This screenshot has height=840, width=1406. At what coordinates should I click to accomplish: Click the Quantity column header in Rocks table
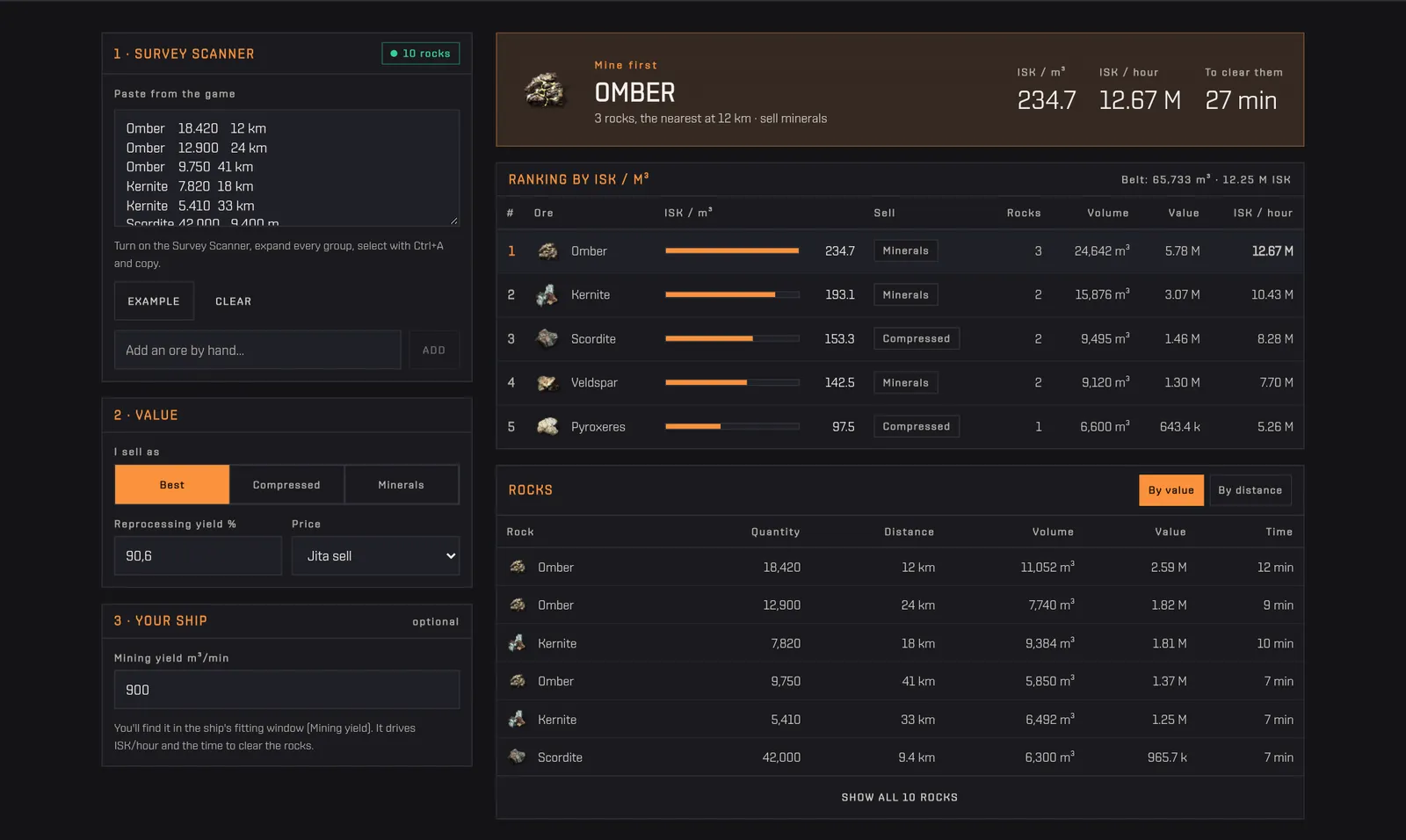pos(775,532)
